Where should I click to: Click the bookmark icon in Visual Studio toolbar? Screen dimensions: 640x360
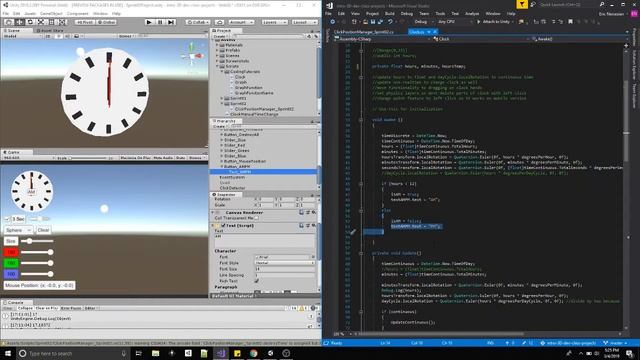coord(571,22)
